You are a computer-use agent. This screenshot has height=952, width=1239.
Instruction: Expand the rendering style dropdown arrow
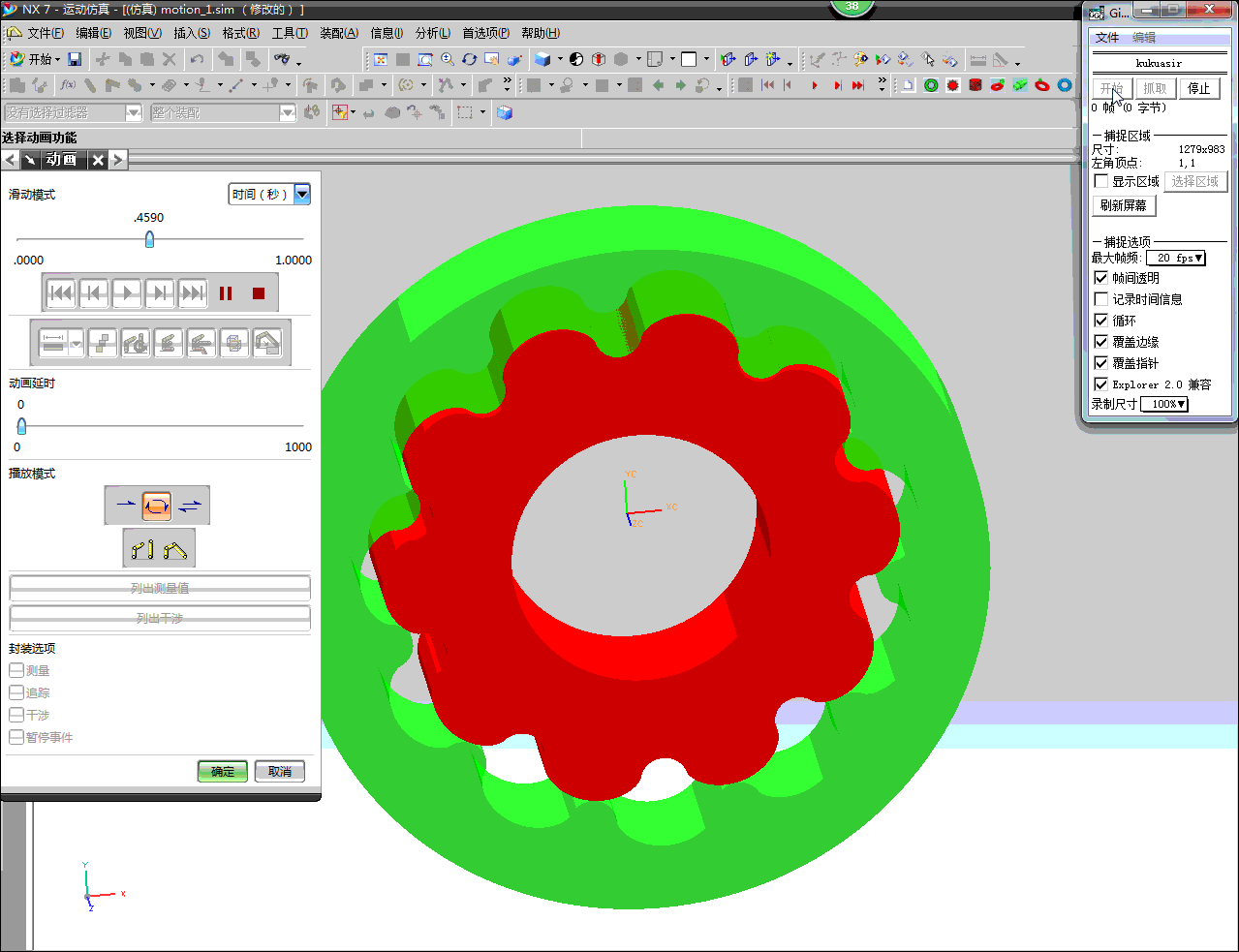pos(561,59)
